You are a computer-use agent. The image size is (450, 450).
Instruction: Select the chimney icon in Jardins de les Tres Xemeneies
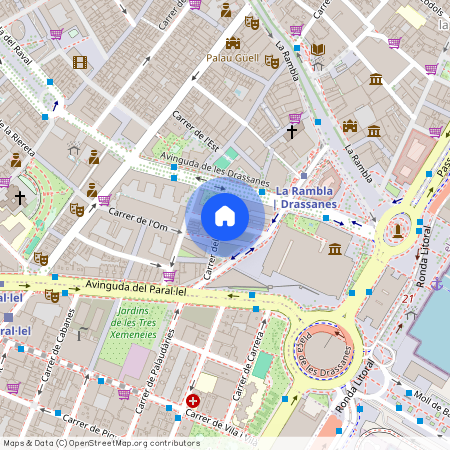click(x=82, y=333)
